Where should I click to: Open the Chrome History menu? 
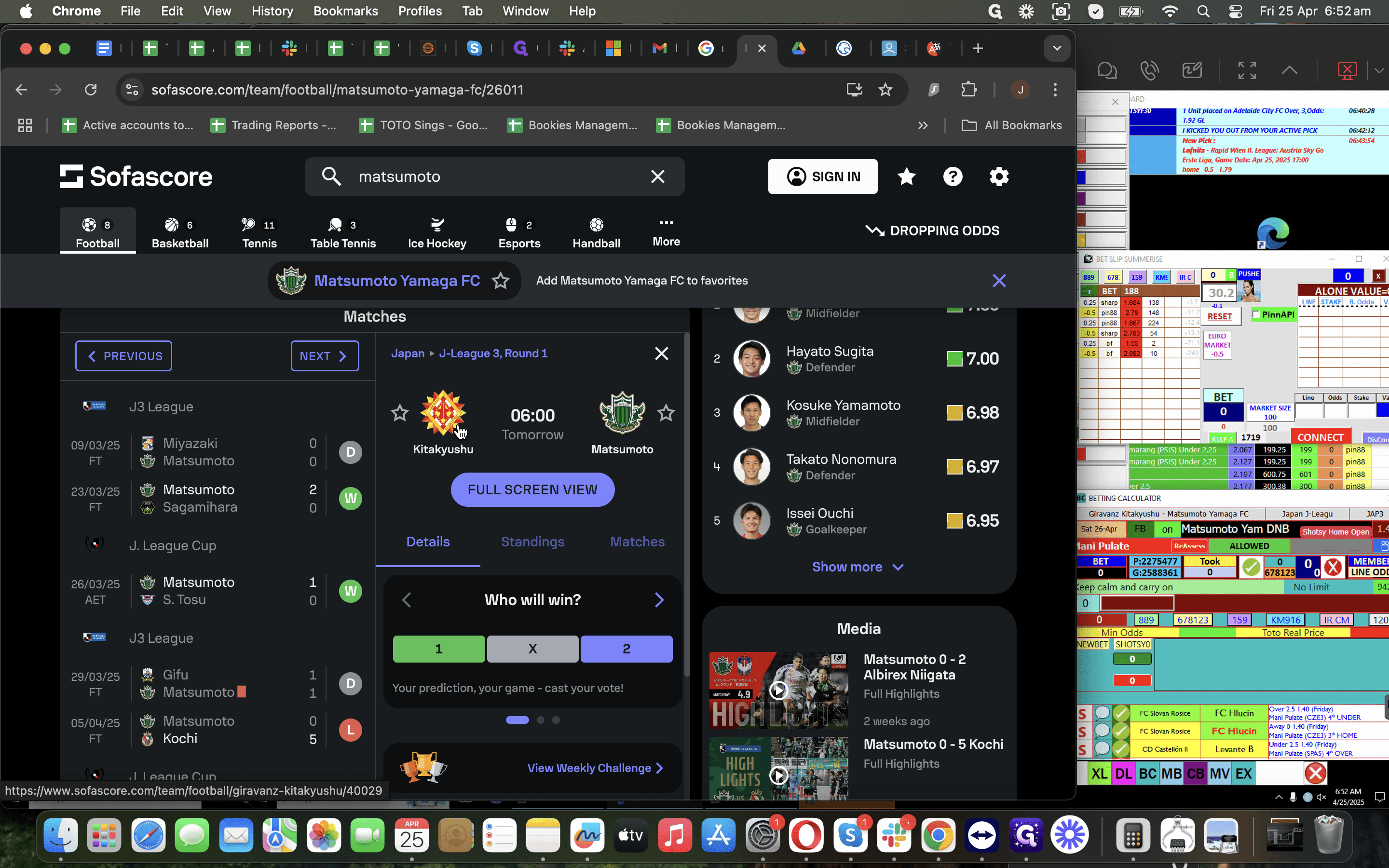272,11
